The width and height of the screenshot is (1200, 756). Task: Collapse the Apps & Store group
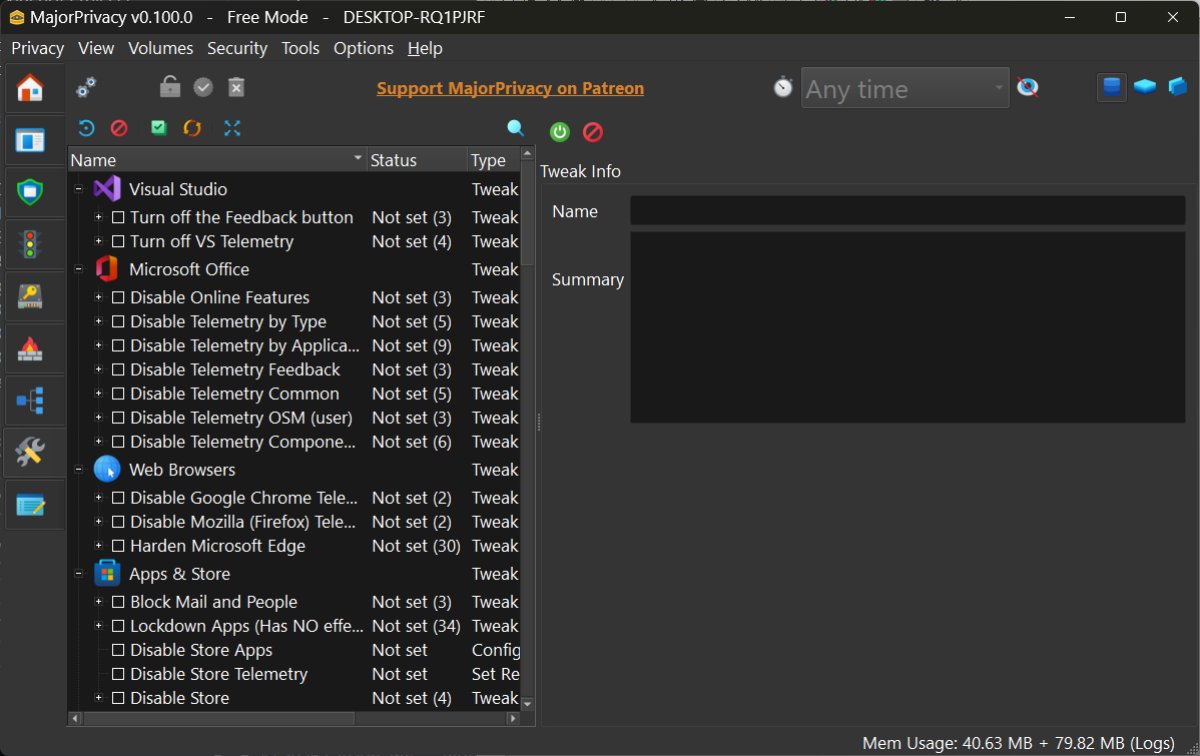[x=79, y=574]
